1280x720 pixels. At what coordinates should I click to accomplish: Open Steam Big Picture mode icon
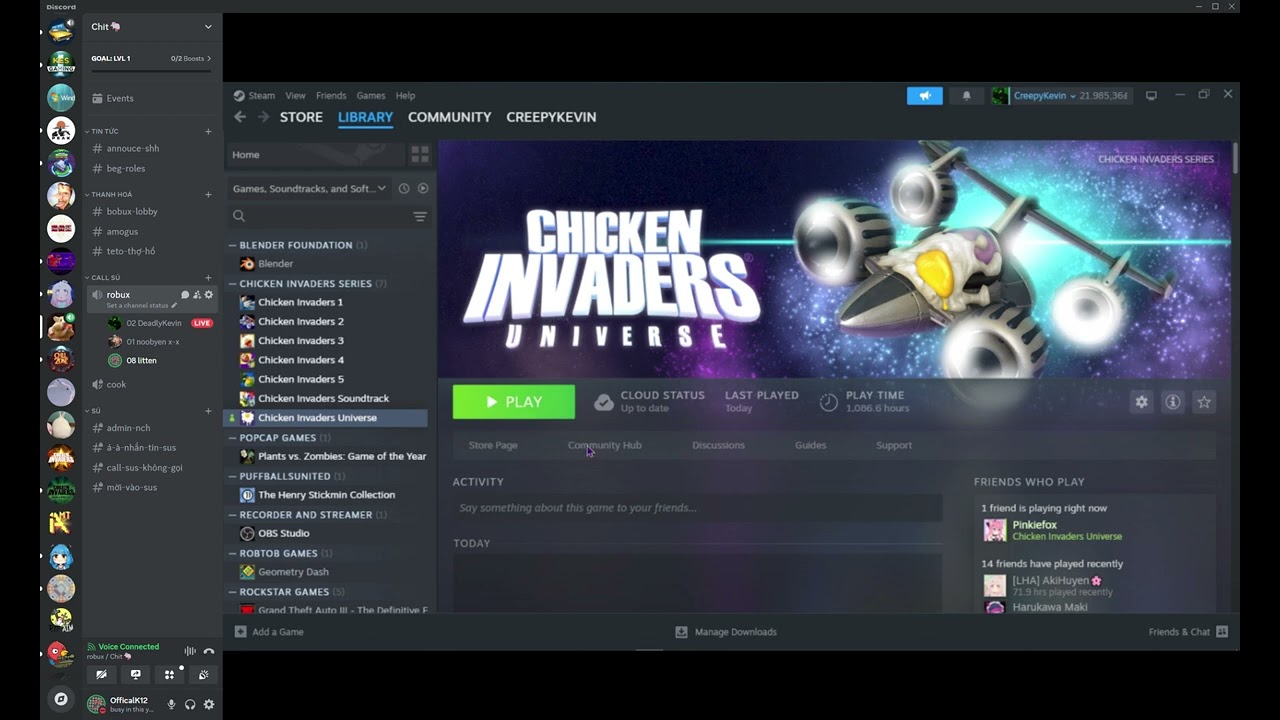[1151, 96]
